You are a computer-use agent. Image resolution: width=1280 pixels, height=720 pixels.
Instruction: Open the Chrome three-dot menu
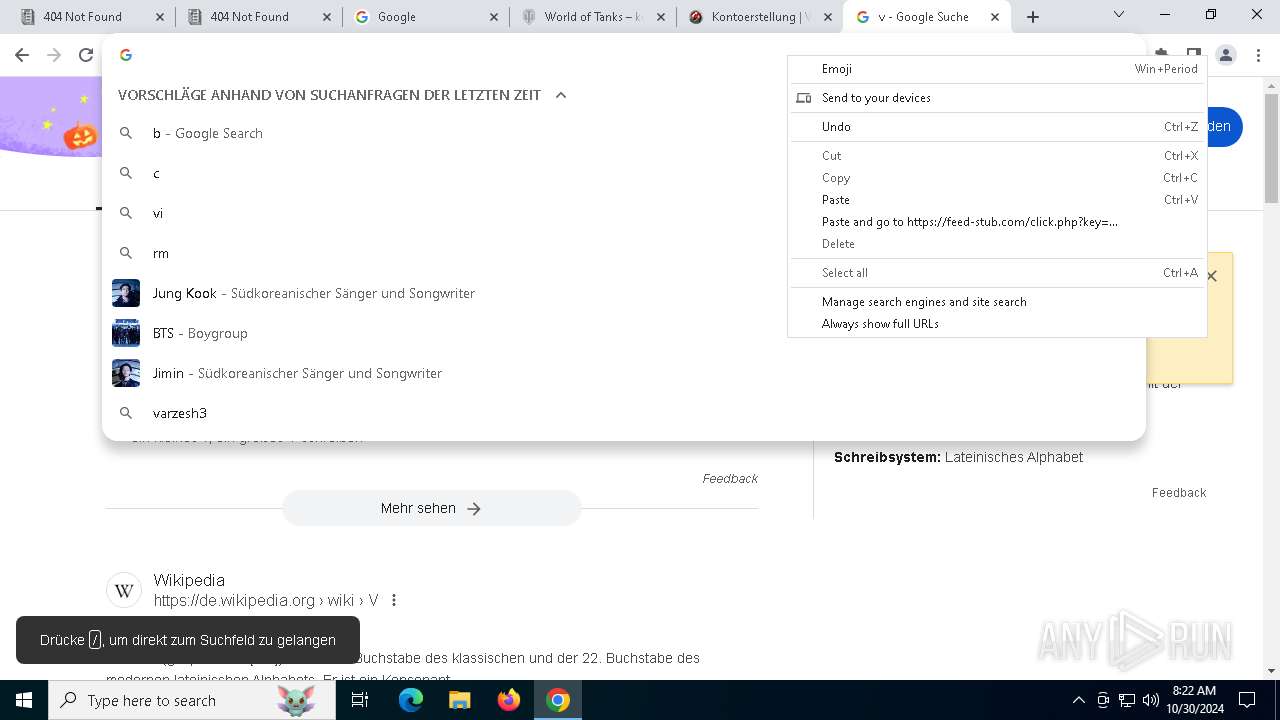[1257, 55]
